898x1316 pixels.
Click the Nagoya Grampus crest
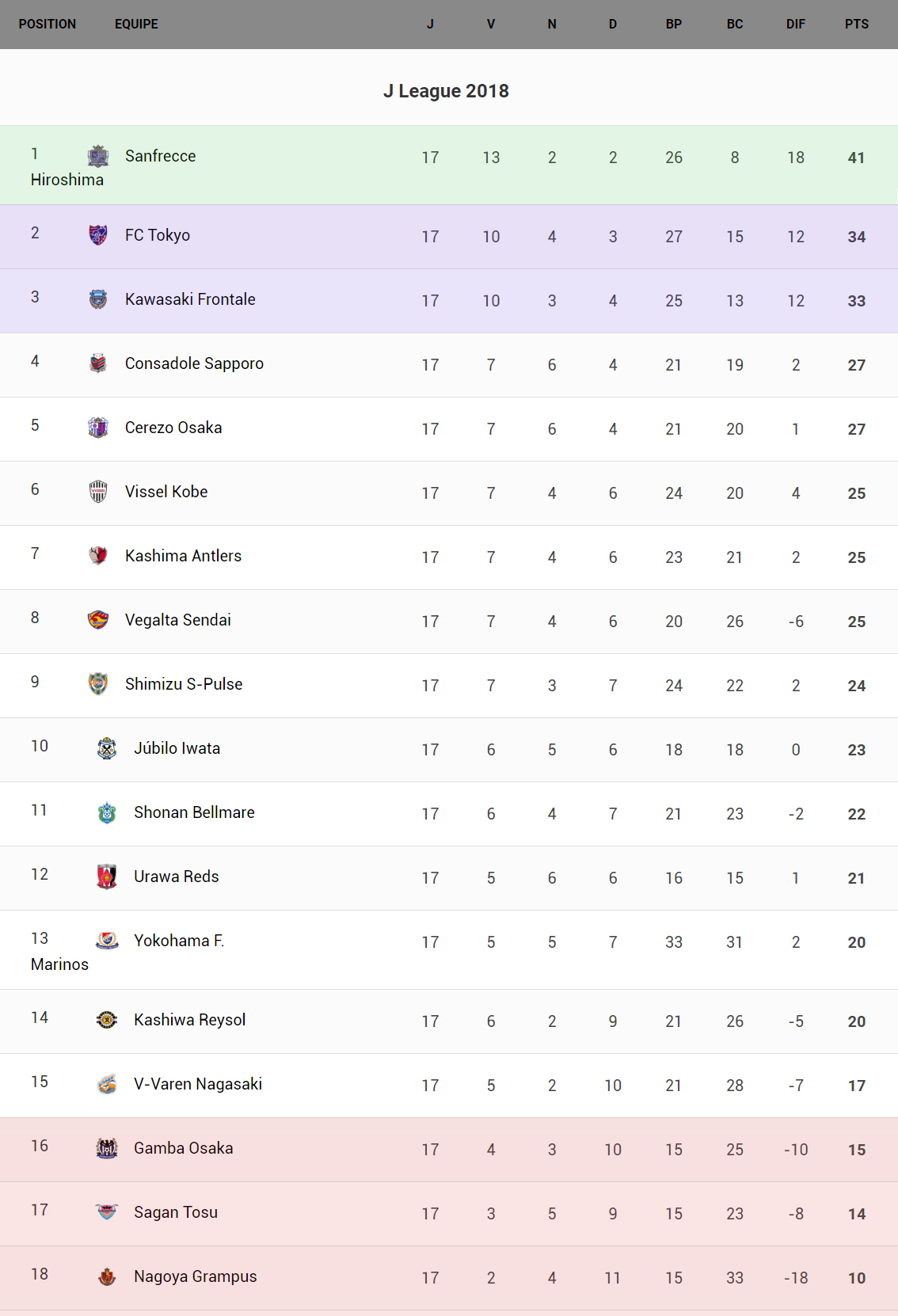[x=107, y=1276]
